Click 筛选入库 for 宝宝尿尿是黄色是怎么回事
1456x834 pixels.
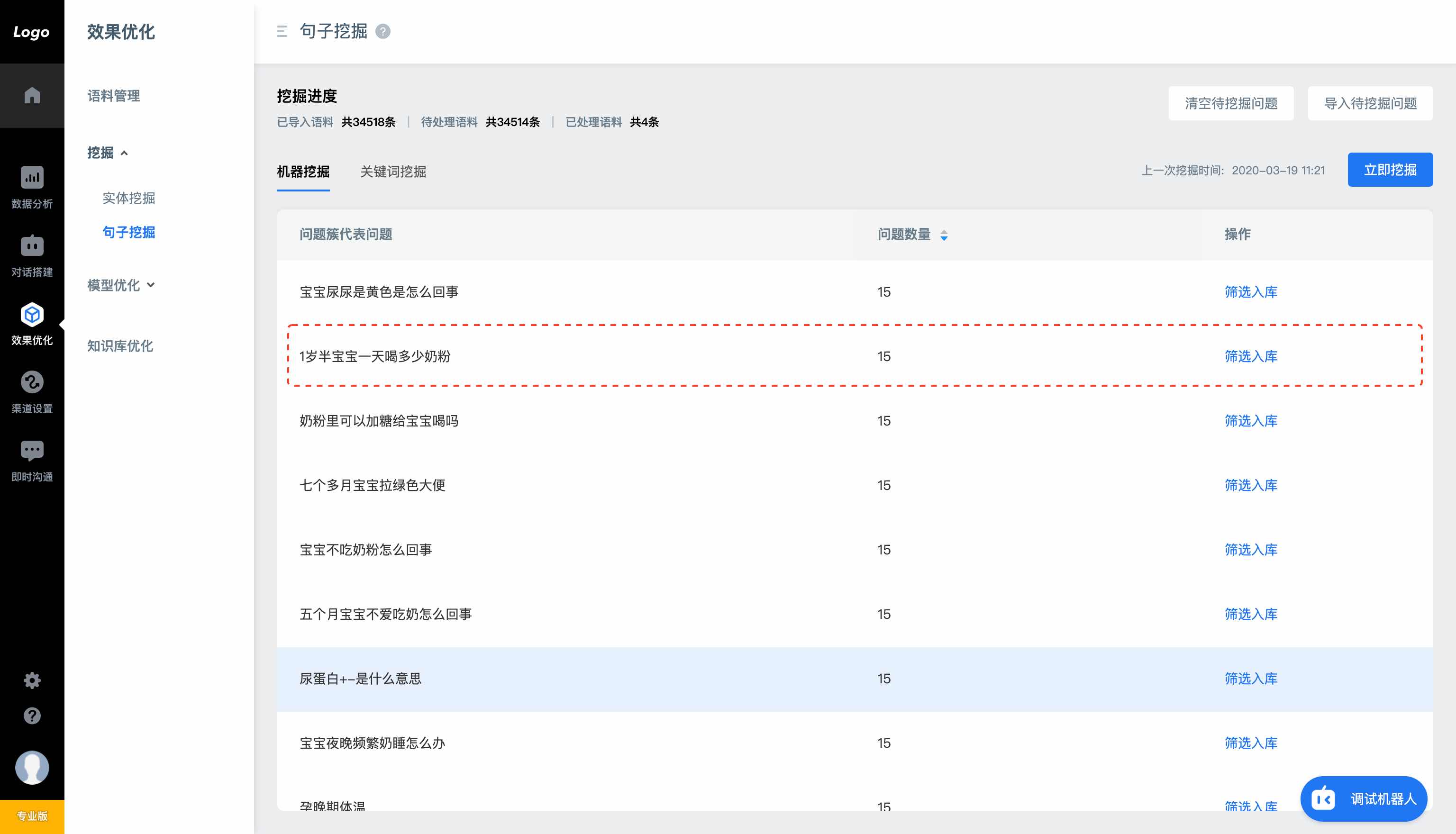[x=1251, y=291]
